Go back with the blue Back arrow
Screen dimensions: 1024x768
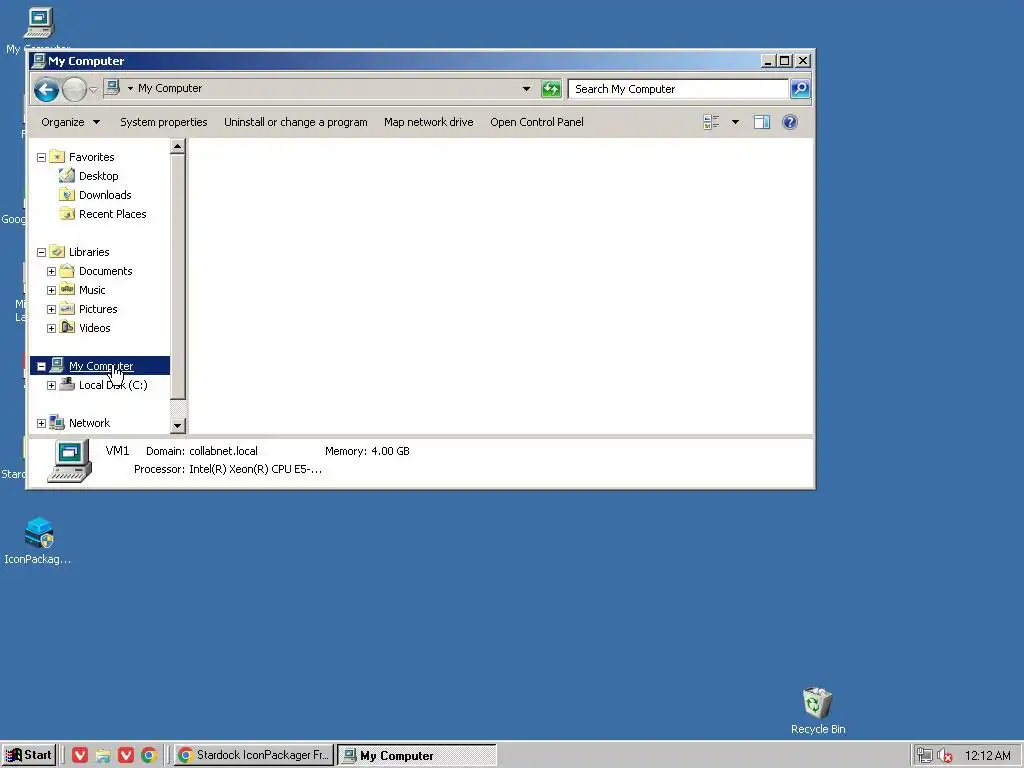click(x=46, y=89)
